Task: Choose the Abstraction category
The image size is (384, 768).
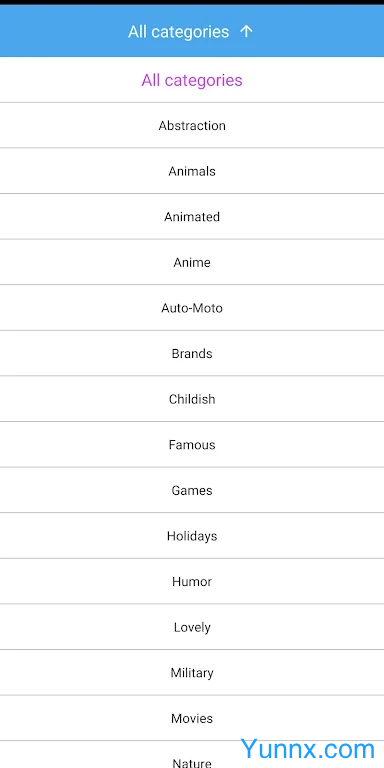Action: point(192,125)
